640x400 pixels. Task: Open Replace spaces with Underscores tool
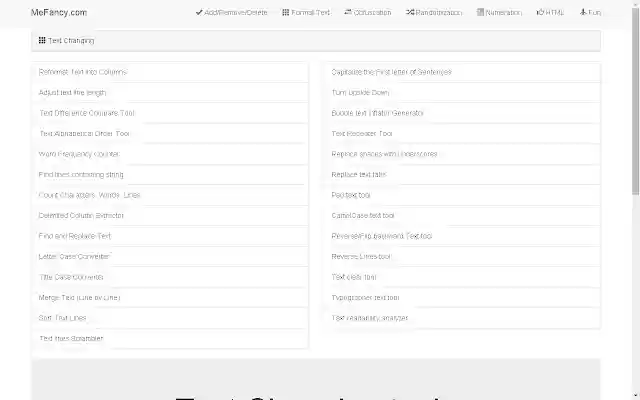384,154
